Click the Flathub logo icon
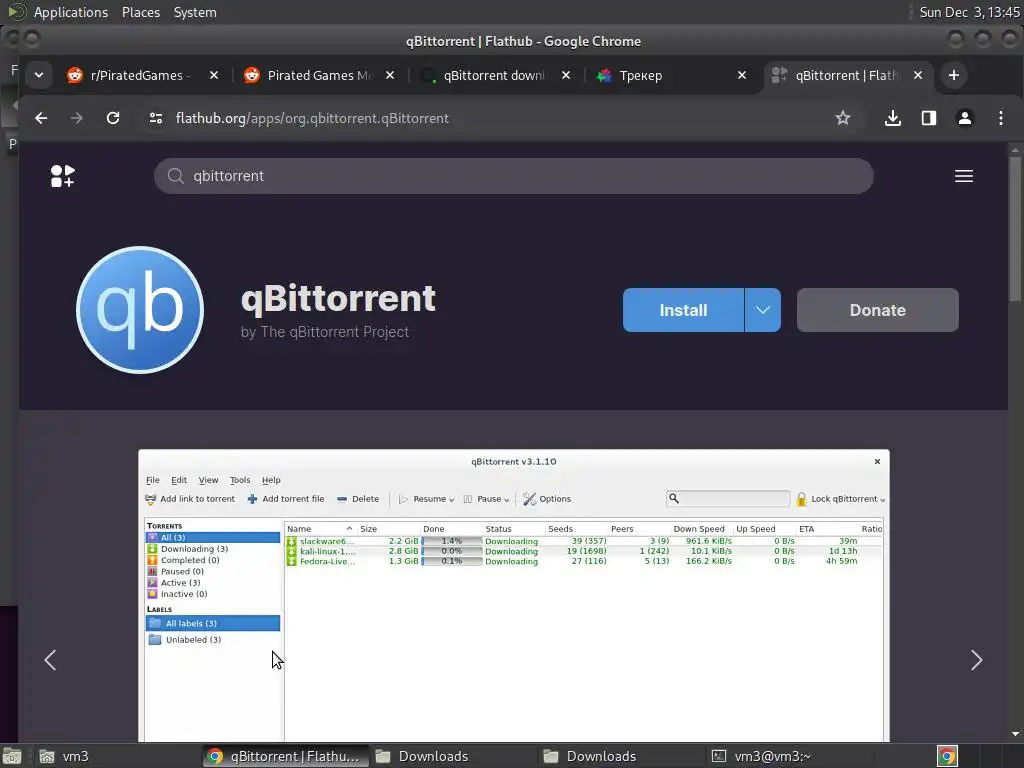 pyautogui.click(x=63, y=176)
